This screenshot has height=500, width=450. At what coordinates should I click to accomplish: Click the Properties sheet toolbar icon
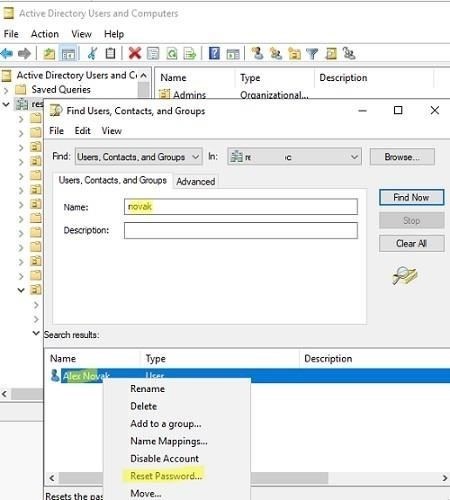pos(153,53)
